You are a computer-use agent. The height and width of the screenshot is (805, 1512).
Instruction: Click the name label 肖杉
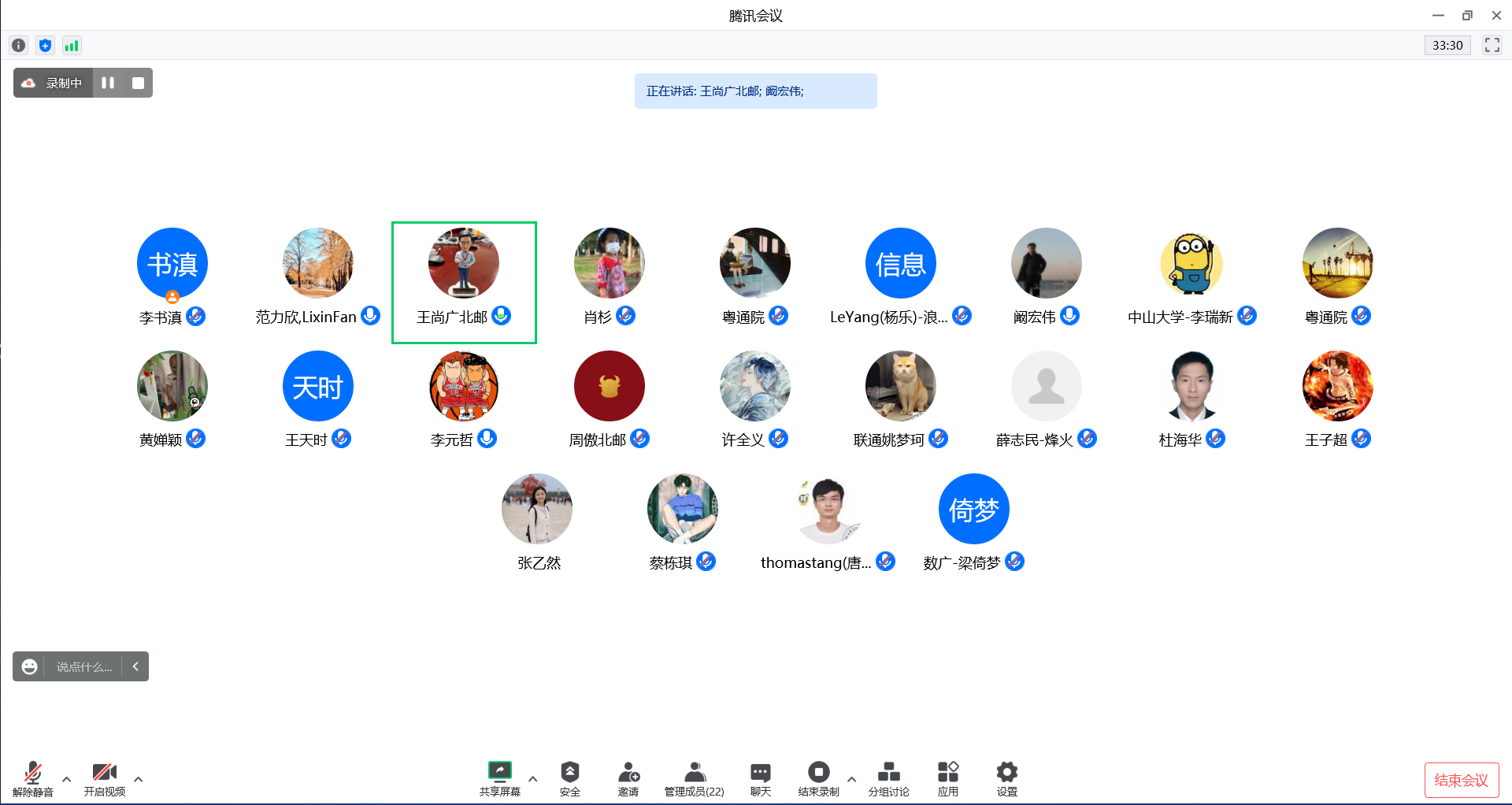[598, 317]
